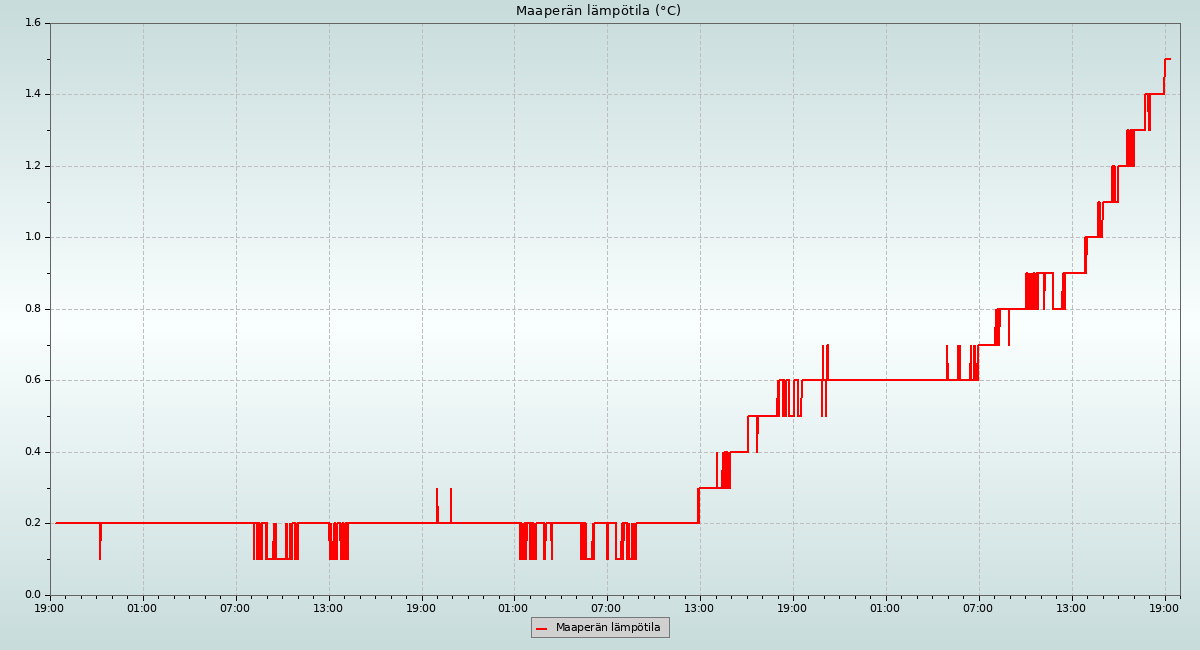Select the 0.8 y-axis tick label

[32, 309]
